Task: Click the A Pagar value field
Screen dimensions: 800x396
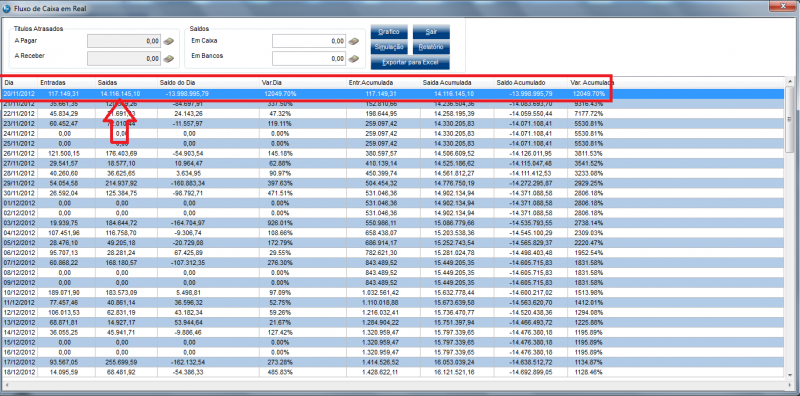Action: click(x=124, y=41)
